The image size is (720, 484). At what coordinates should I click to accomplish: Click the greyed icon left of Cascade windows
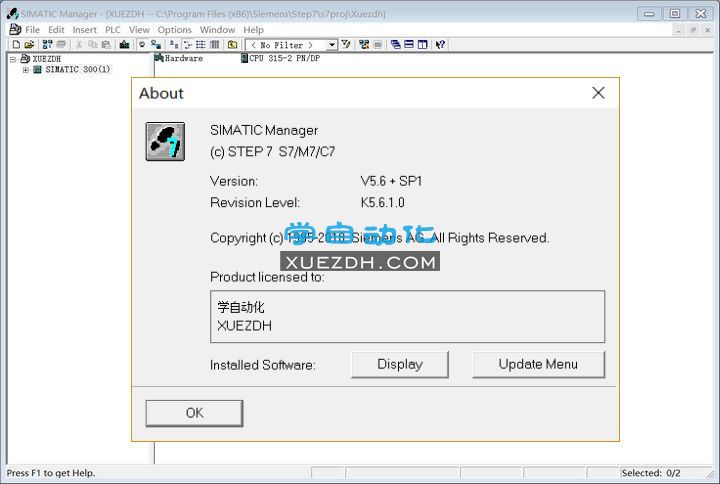(x=377, y=45)
